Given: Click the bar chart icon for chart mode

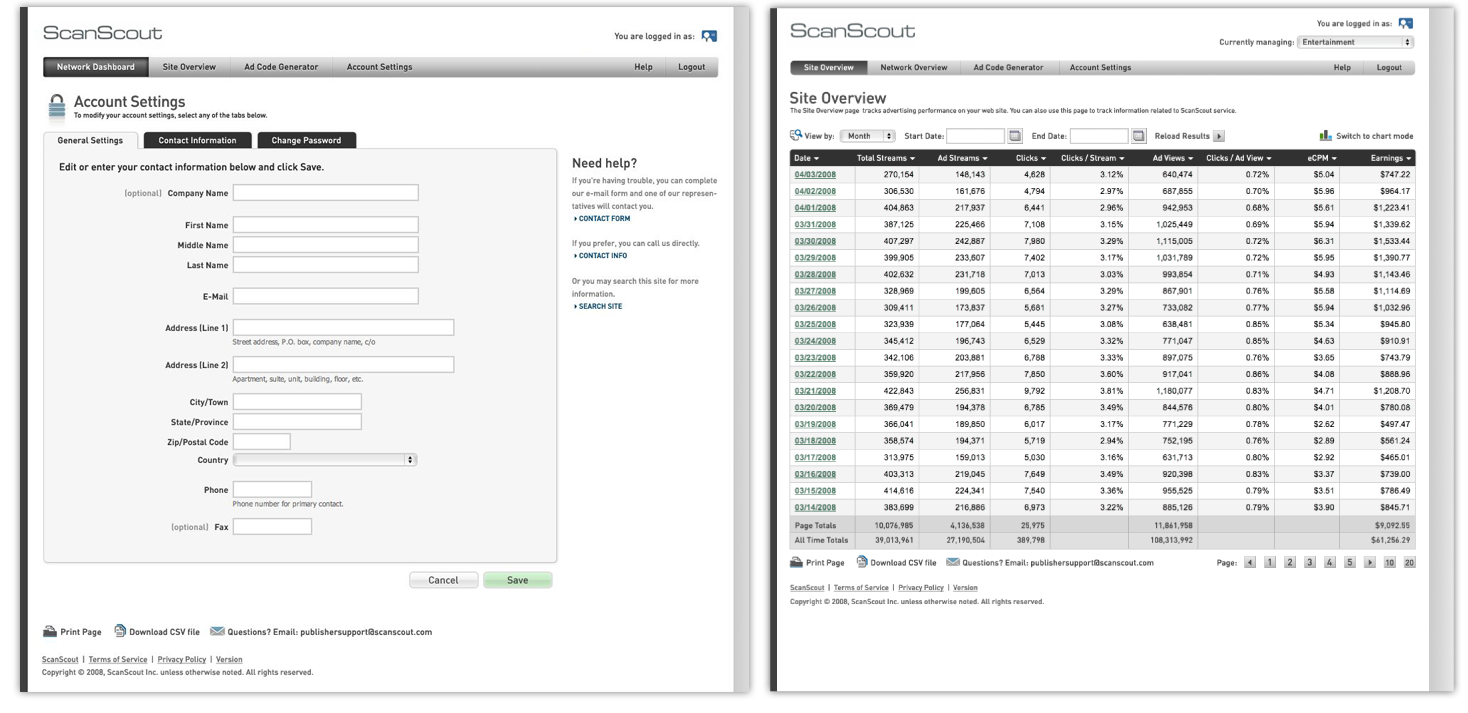Looking at the screenshot, I should click(x=1325, y=135).
